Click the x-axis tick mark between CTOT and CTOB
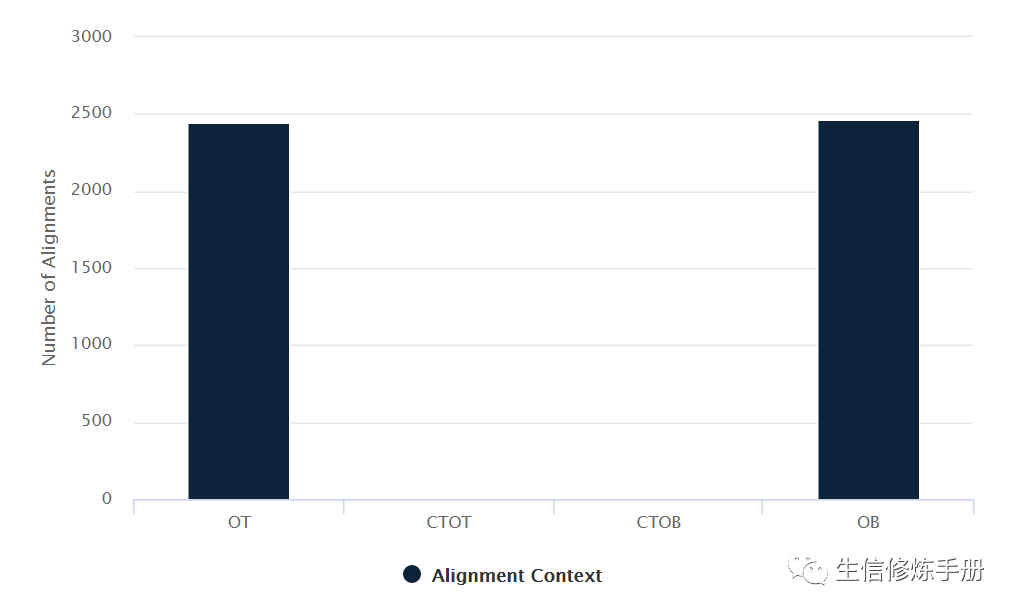Viewport: 1017px width, 614px height. pos(553,506)
